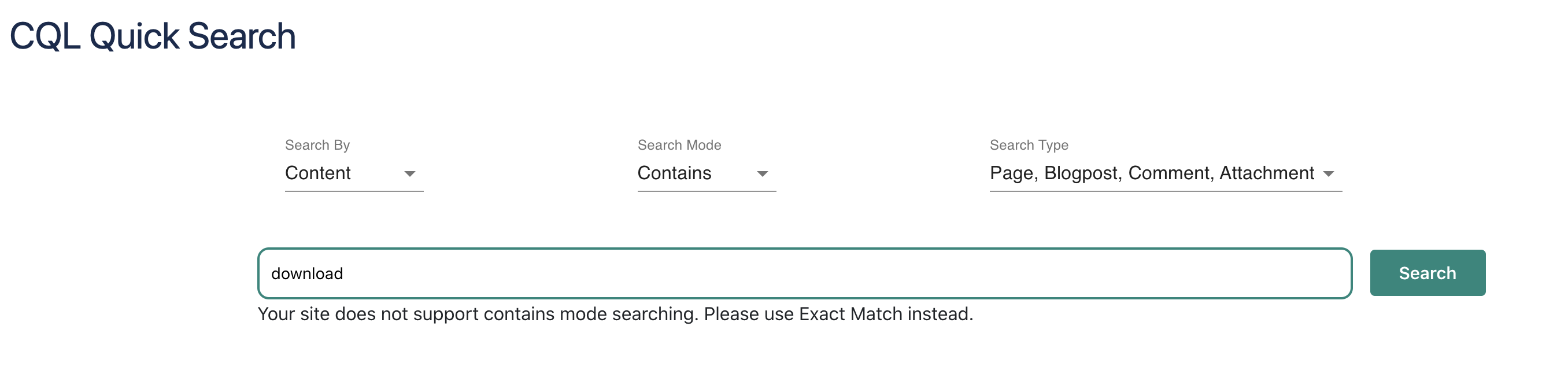Click the word Blogpost in Search Type
This screenshot has height=378, width=1568.
click(1081, 173)
